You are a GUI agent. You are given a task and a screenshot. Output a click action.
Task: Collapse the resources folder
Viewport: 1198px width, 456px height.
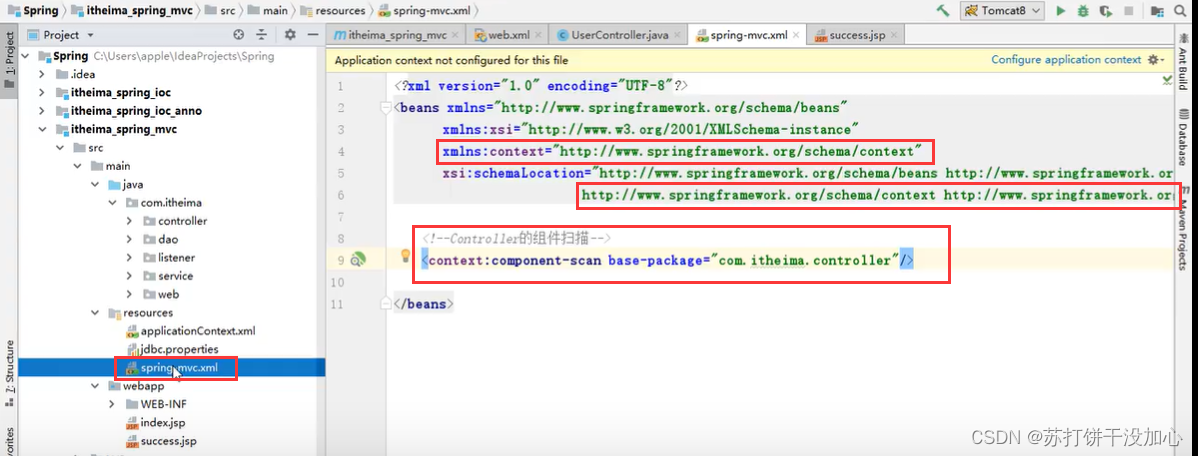(x=95, y=312)
